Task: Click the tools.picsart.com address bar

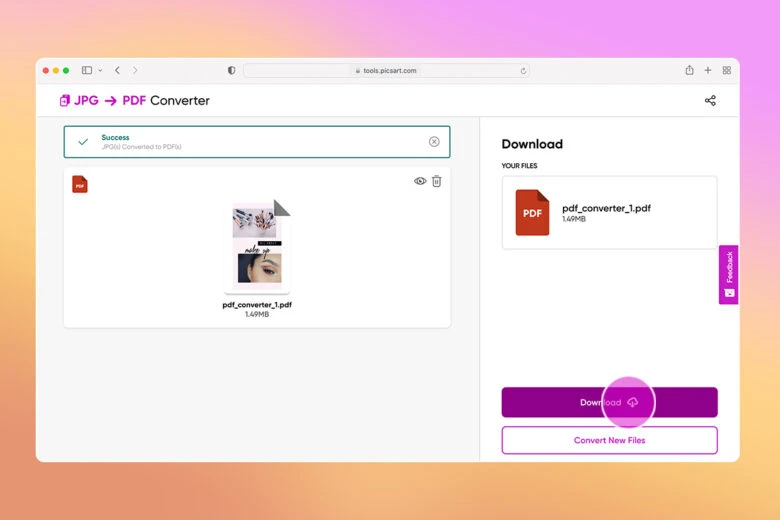Action: tap(386, 70)
